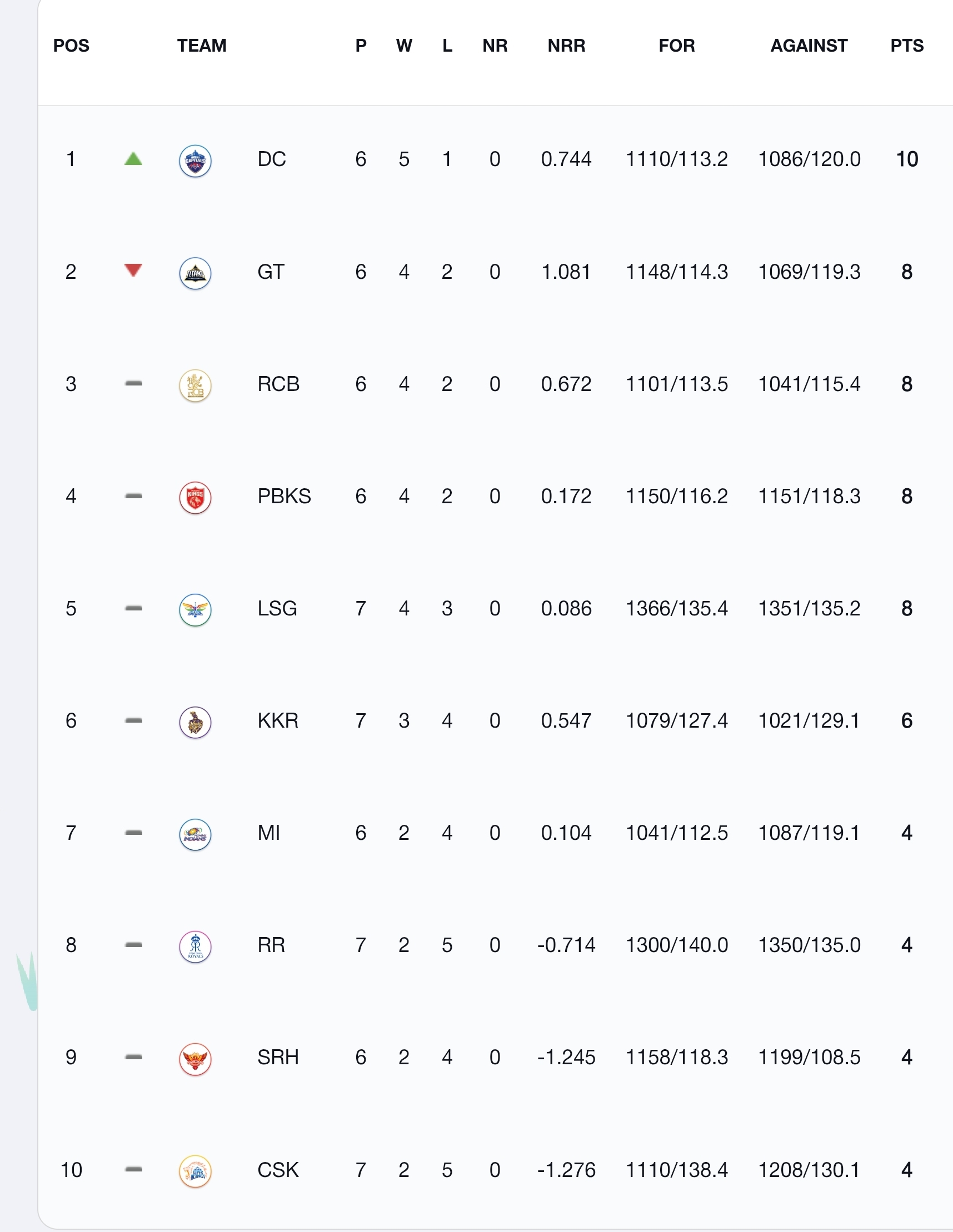Click the red down arrow beside GT

133,270
